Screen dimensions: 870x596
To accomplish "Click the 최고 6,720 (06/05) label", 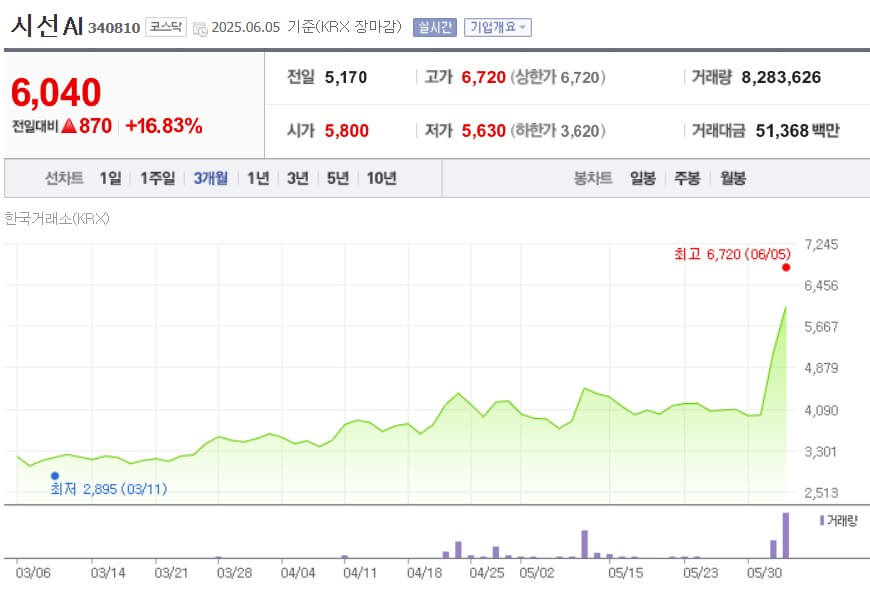I will point(732,254).
